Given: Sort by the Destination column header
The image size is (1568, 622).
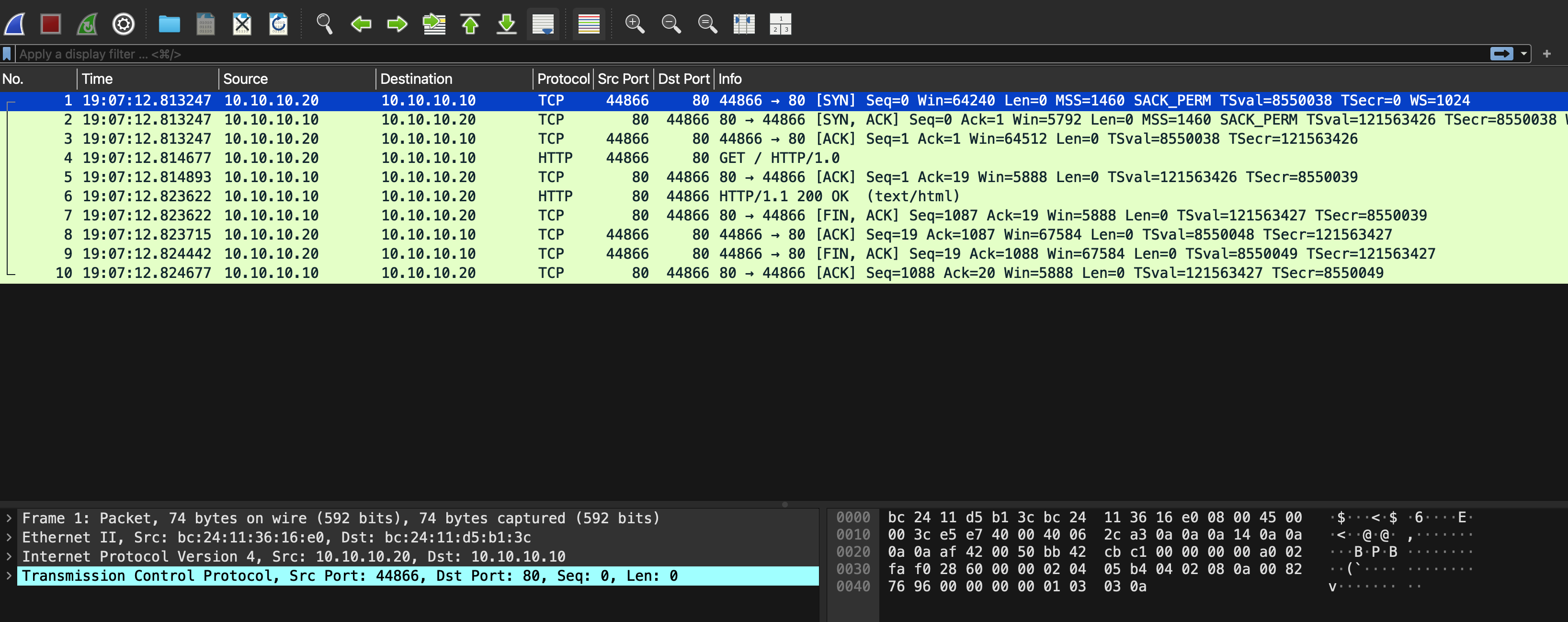Looking at the screenshot, I should (x=454, y=79).
